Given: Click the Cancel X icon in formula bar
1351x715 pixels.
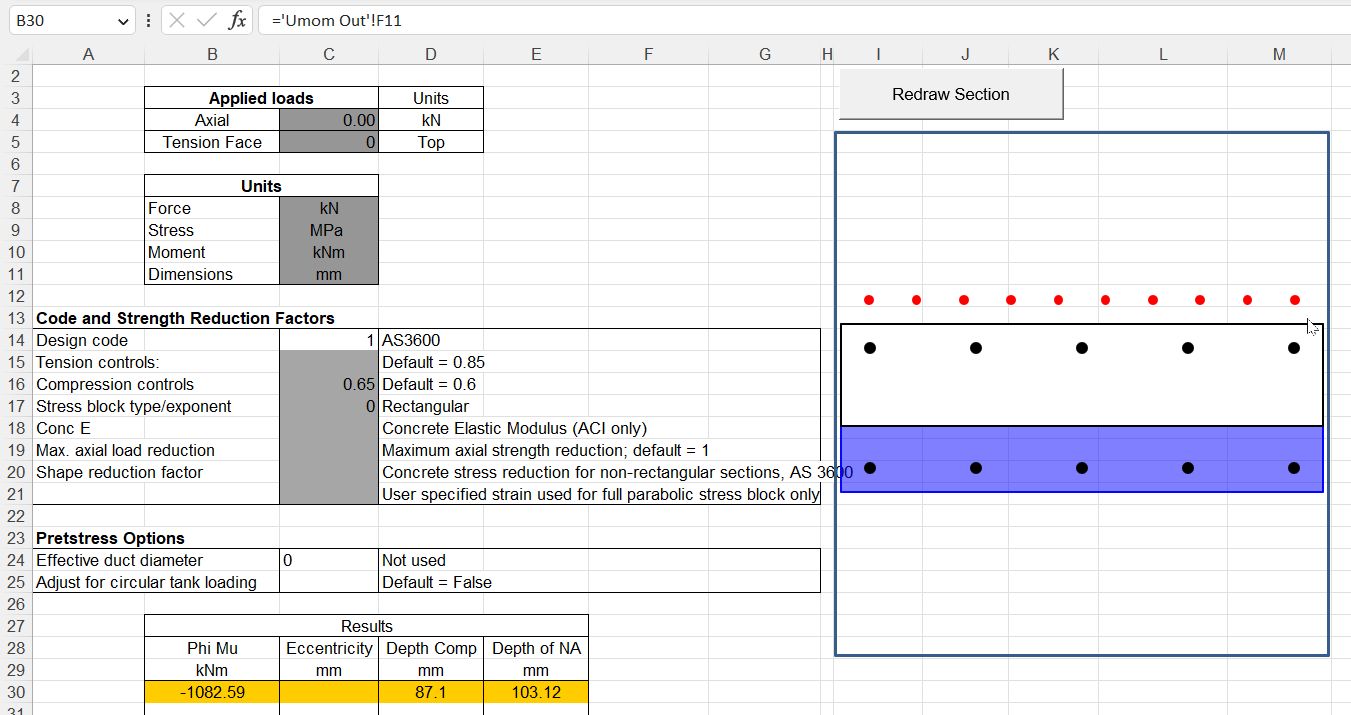Looking at the screenshot, I should [x=177, y=20].
